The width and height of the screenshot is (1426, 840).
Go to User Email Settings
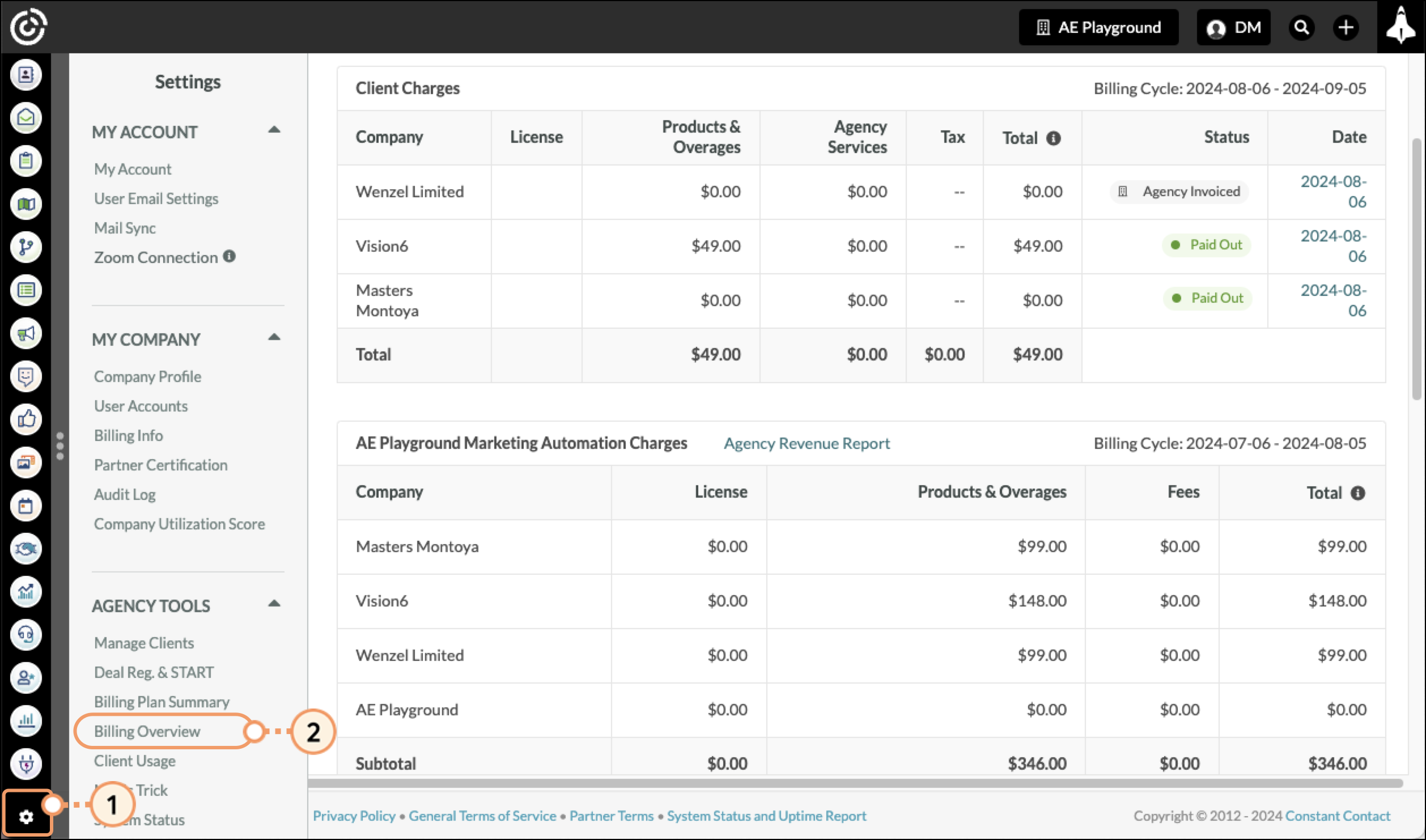[x=156, y=198]
